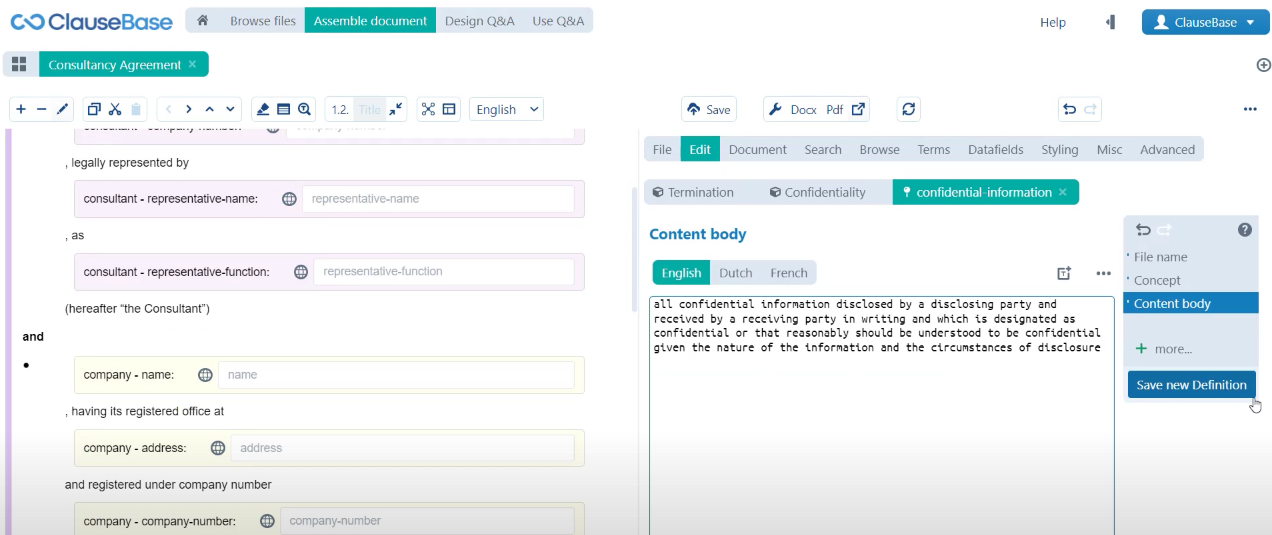Switch to the Datafields tab
The height and width of the screenshot is (535, 1272).
995,149
